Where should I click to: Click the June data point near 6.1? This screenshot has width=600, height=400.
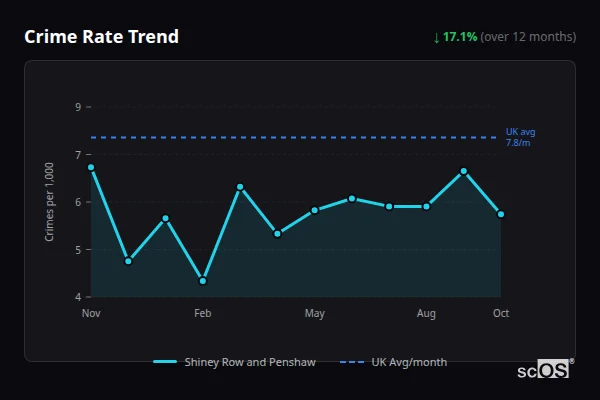click(352, 199)
